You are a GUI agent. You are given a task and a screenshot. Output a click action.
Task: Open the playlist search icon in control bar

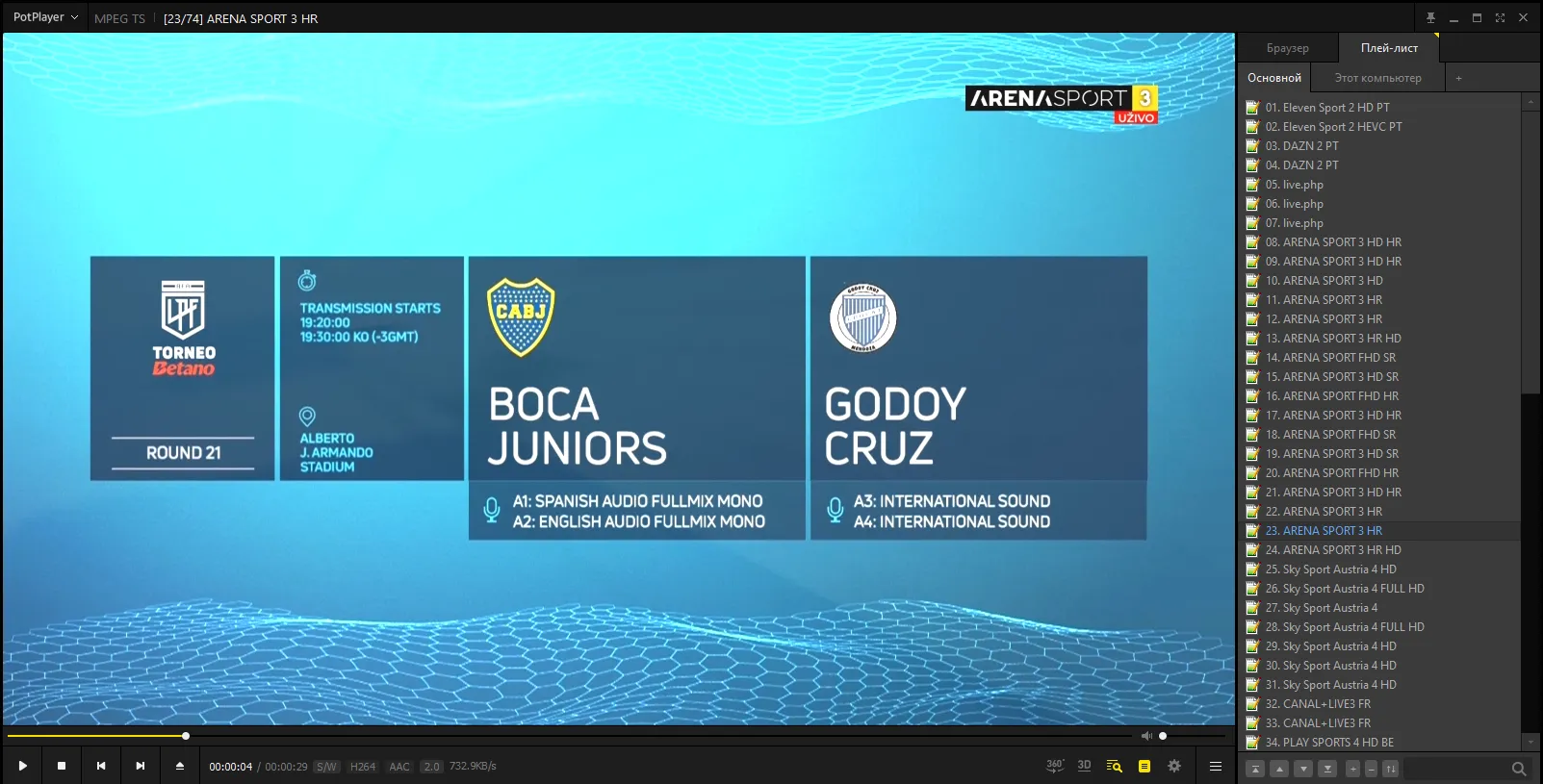tap(1115, 766)
